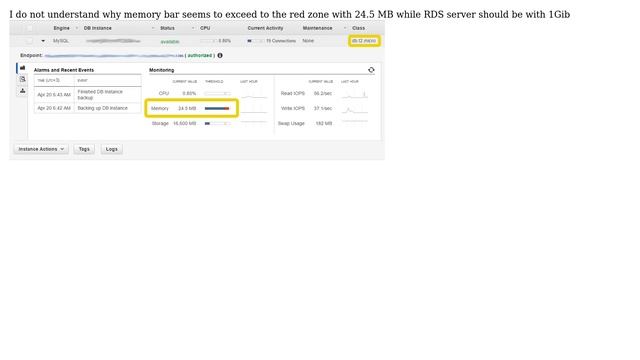
Task: Click the Tags button
Action: click(x=84, y=149)
